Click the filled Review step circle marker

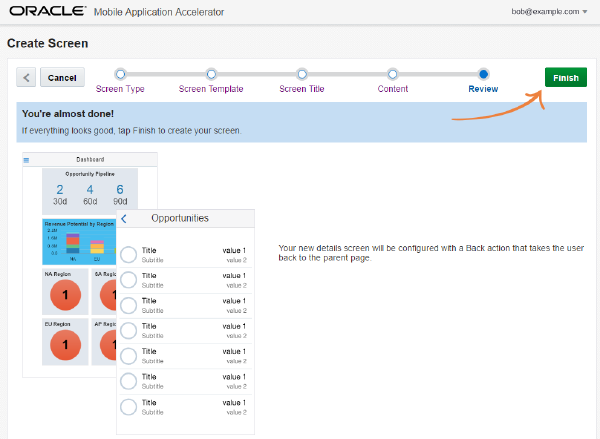click(483, 74)
